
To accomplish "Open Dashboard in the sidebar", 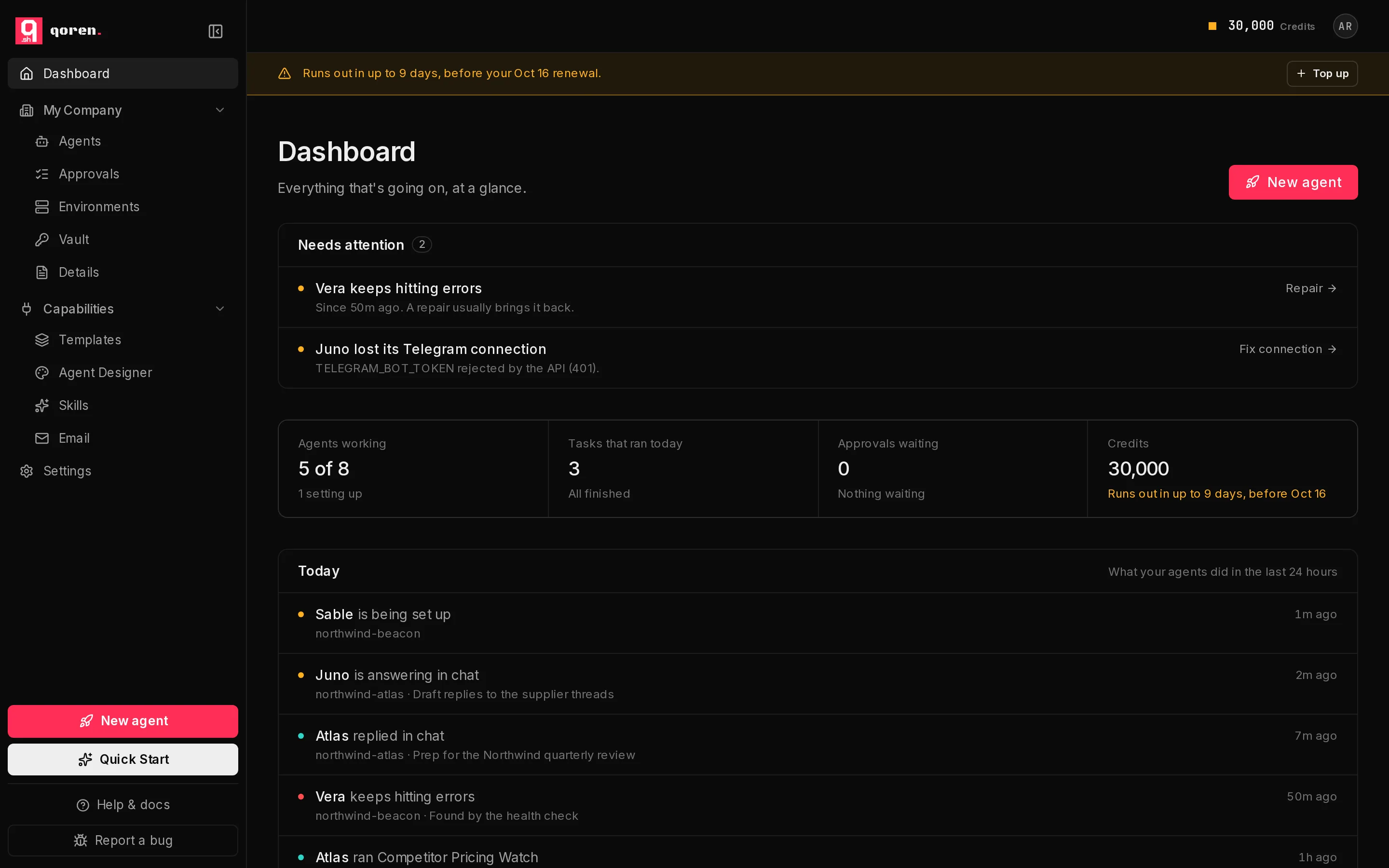I will click(x=123, y=73).
